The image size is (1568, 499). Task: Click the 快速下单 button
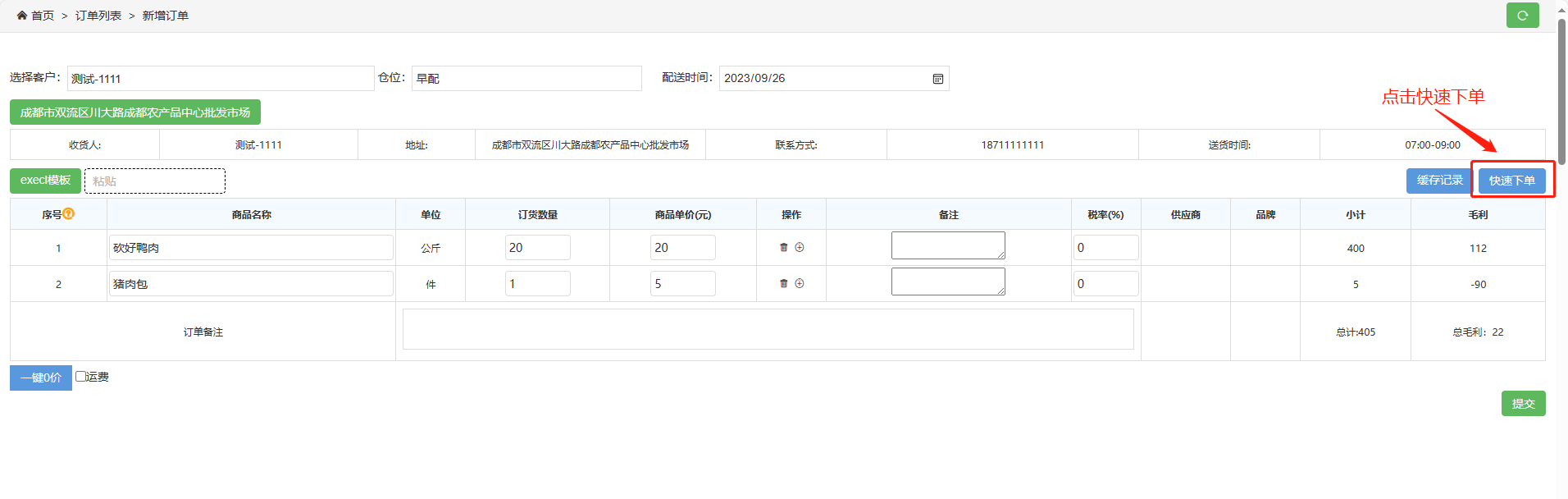(x=1511, y=181)
